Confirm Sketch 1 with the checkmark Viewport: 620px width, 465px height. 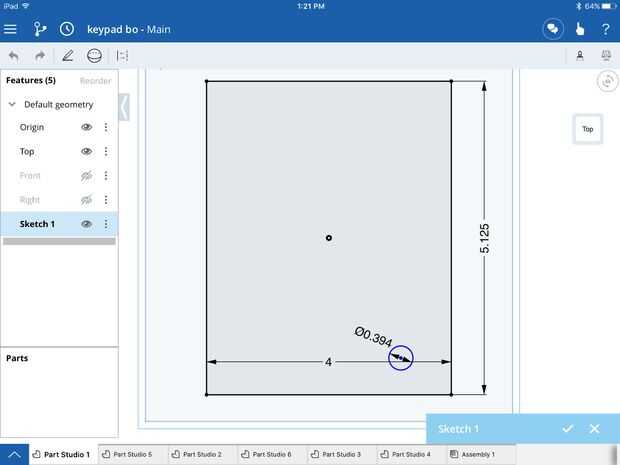[x=568, y=429]
